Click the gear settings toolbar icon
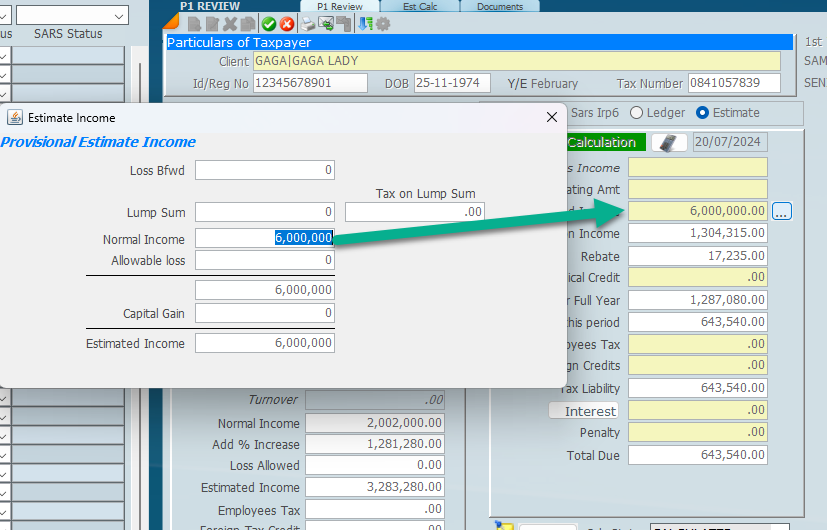The width and height of the screenshot is (827, 530). click(x=382, y=24)
